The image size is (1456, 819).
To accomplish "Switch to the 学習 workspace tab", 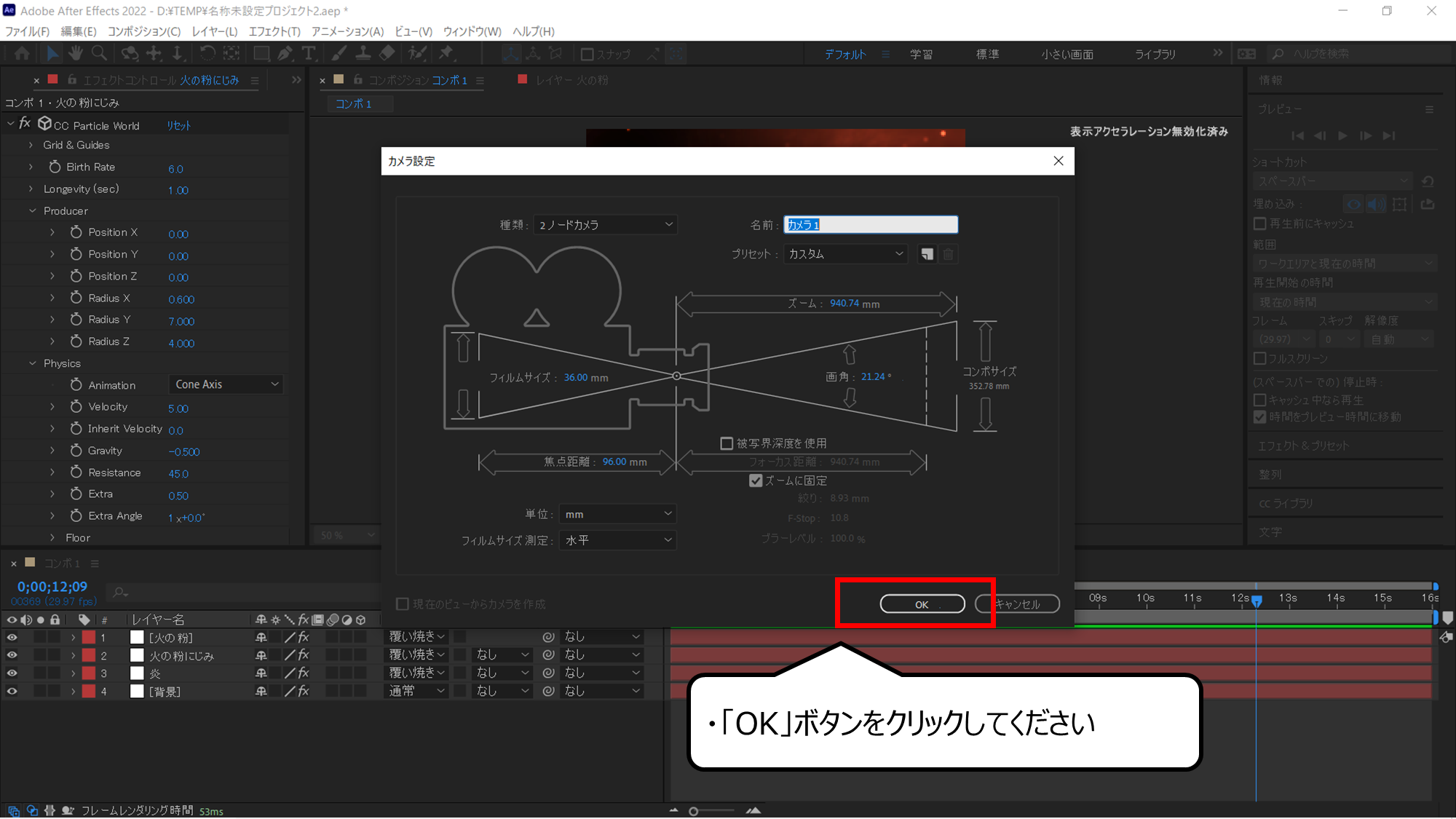I will (x=921, y=55).
